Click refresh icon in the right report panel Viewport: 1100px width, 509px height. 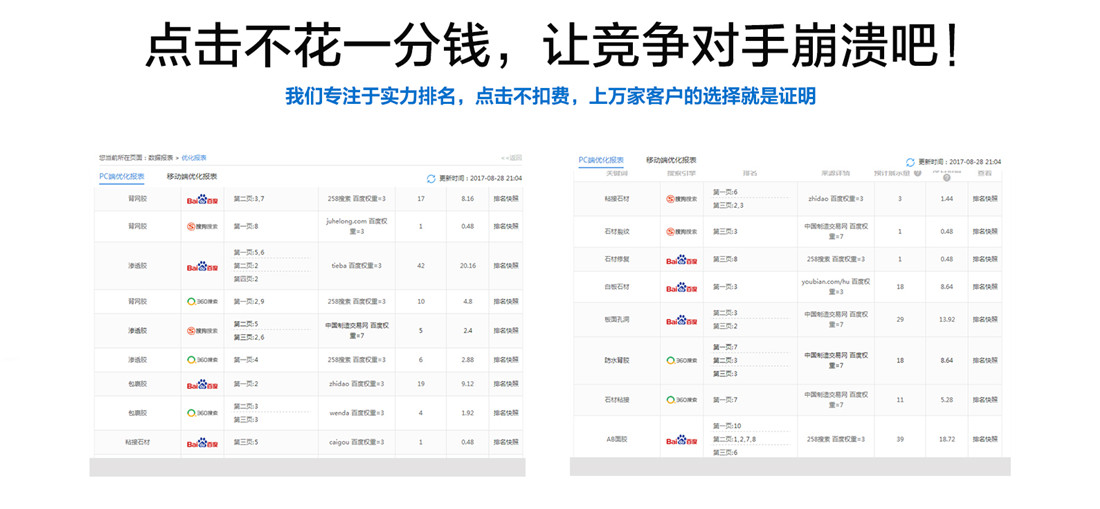(x=910, y=162)
